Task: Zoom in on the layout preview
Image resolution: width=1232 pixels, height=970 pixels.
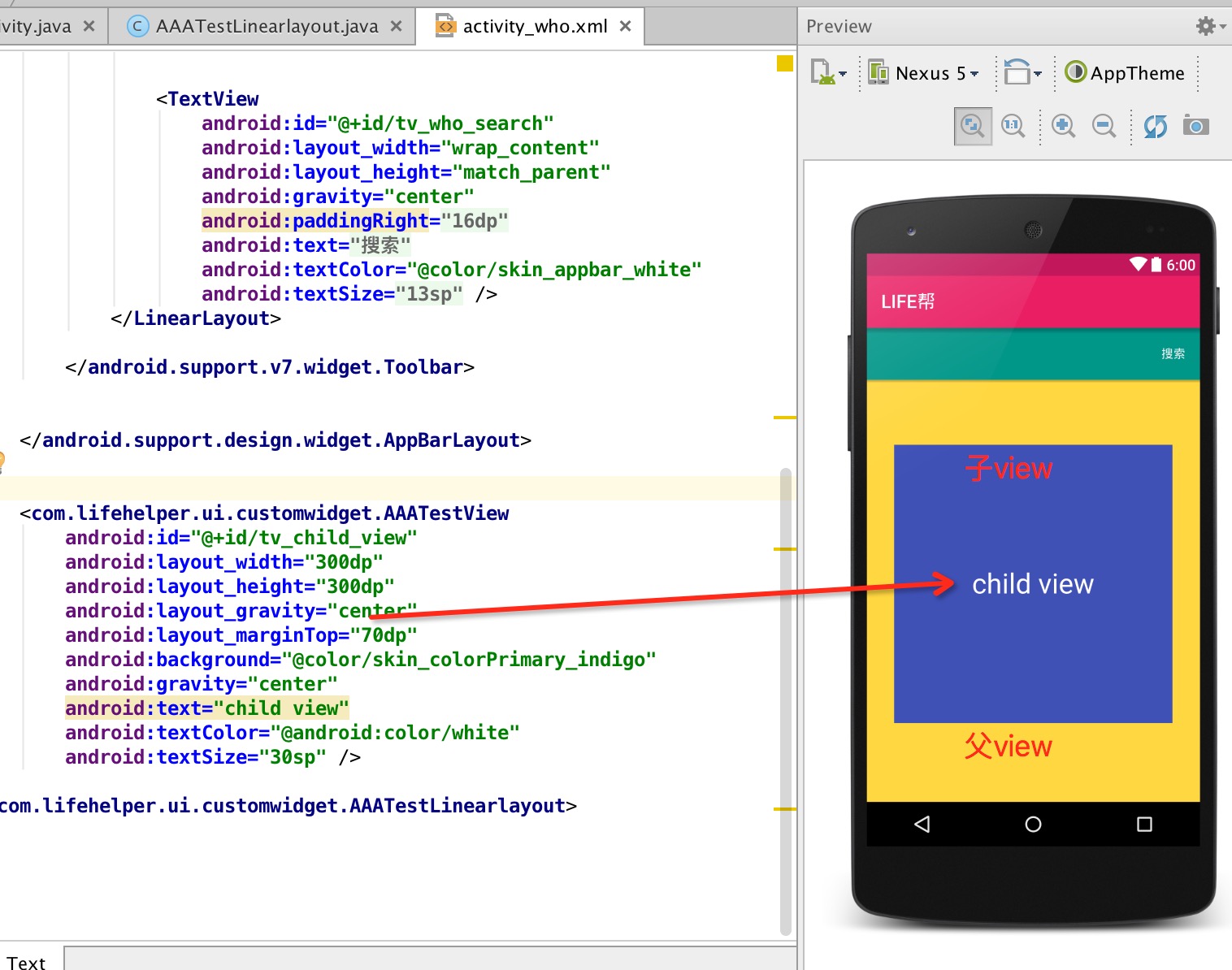Action: tap(1063, 126)
